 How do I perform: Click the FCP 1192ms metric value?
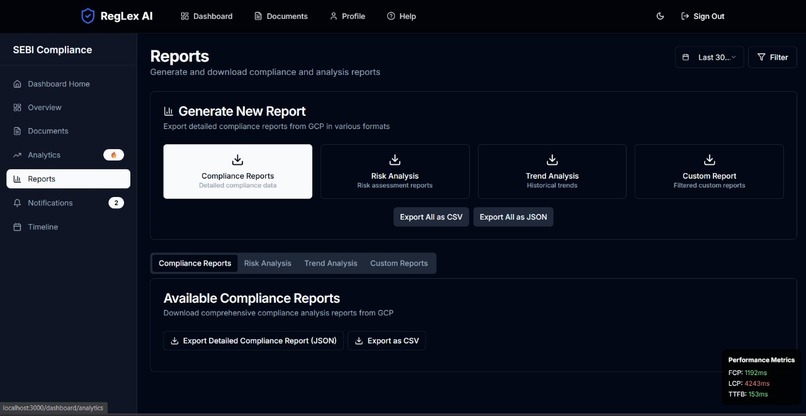click(x=756, y=373)
